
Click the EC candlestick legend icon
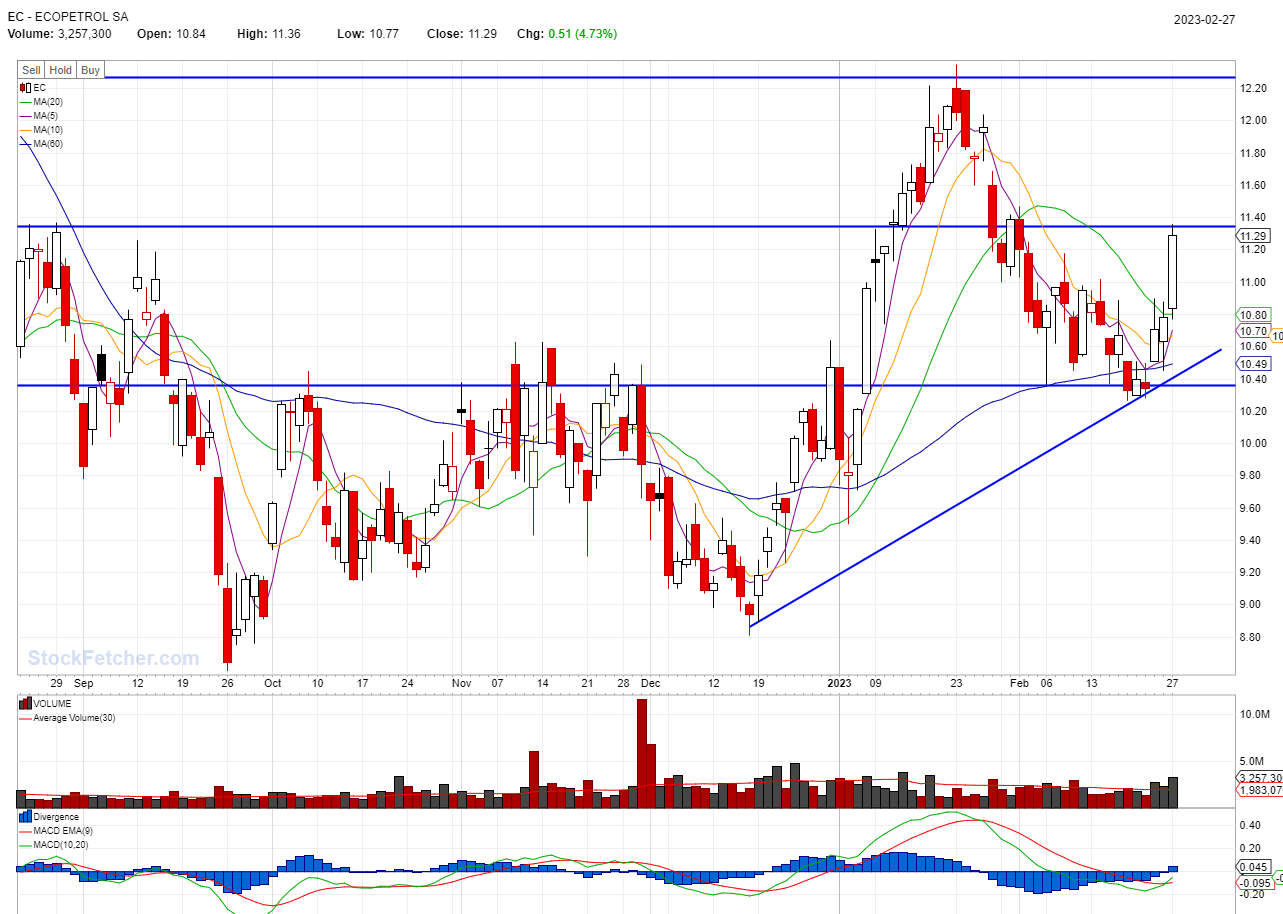[26, 88]
